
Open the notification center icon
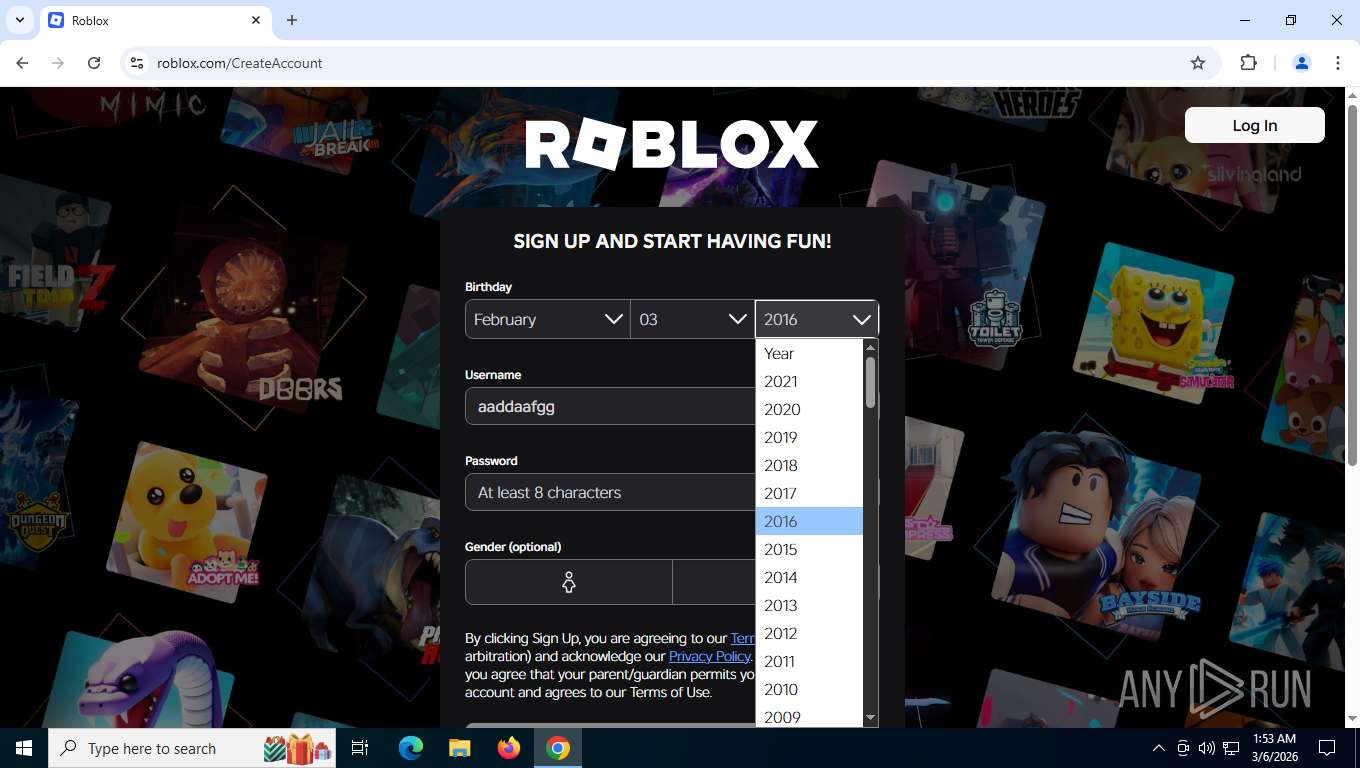pos(1327,748)
